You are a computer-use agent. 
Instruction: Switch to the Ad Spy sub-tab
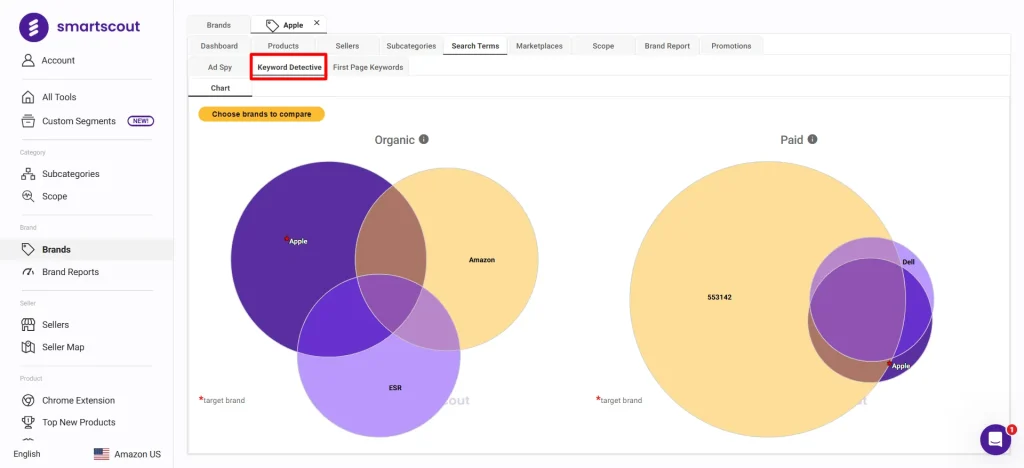click(x=220, y=67)
